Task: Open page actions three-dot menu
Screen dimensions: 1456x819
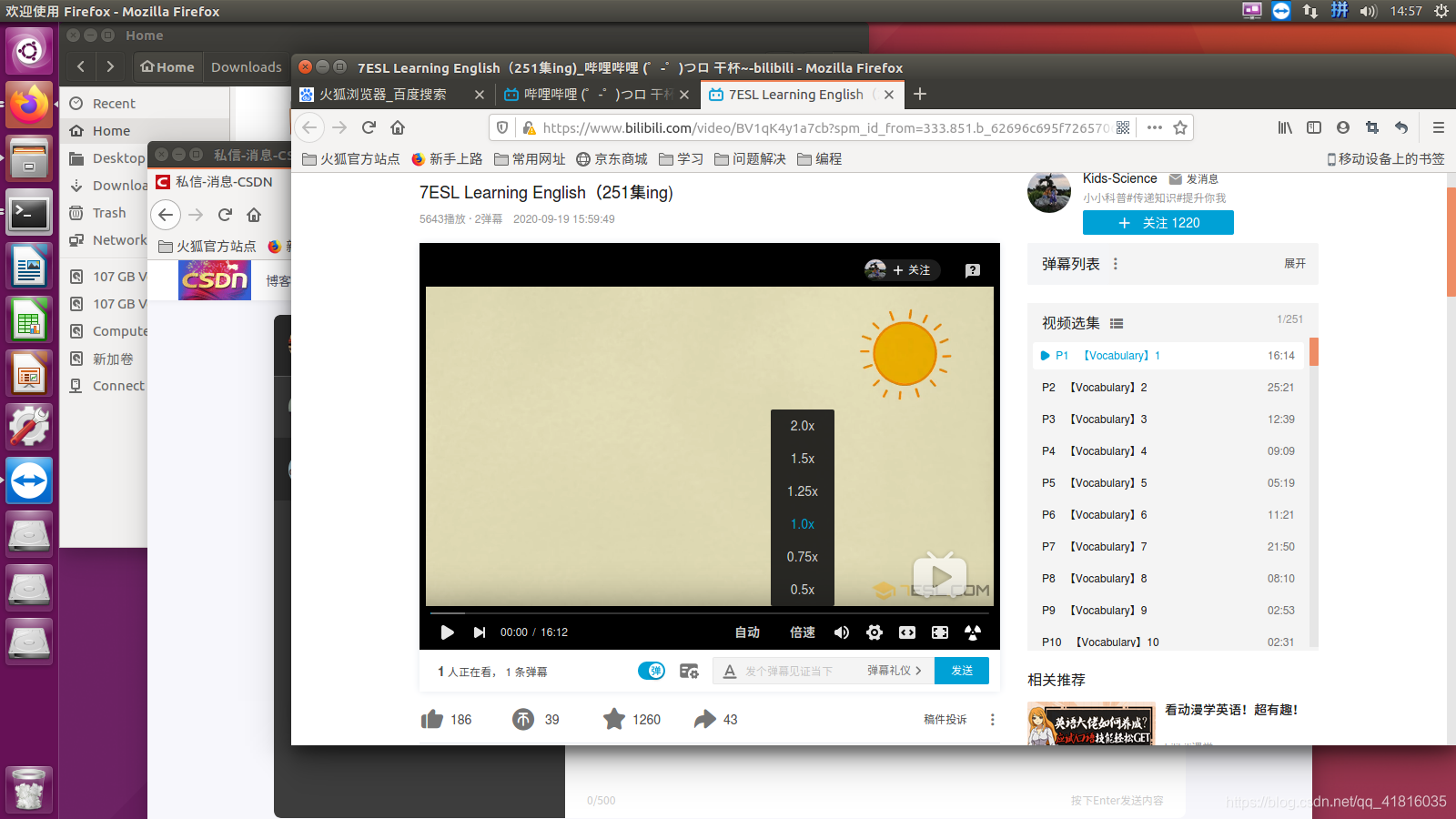Action: click(x=1155, y=127)
